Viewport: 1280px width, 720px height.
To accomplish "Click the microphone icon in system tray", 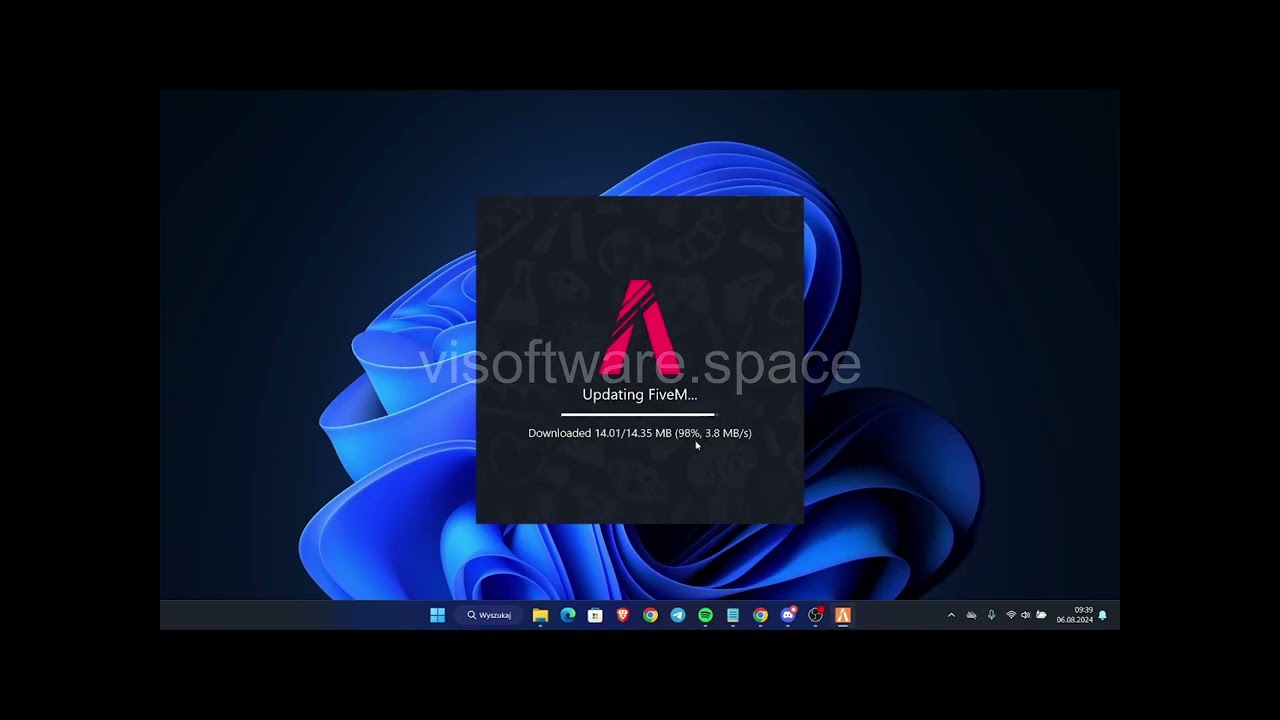I will [x=991, y=615].
